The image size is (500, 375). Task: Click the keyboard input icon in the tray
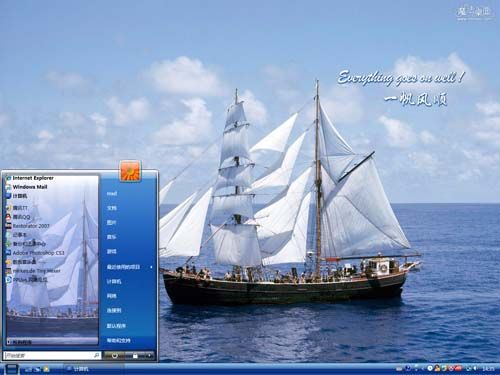(399, 369)
